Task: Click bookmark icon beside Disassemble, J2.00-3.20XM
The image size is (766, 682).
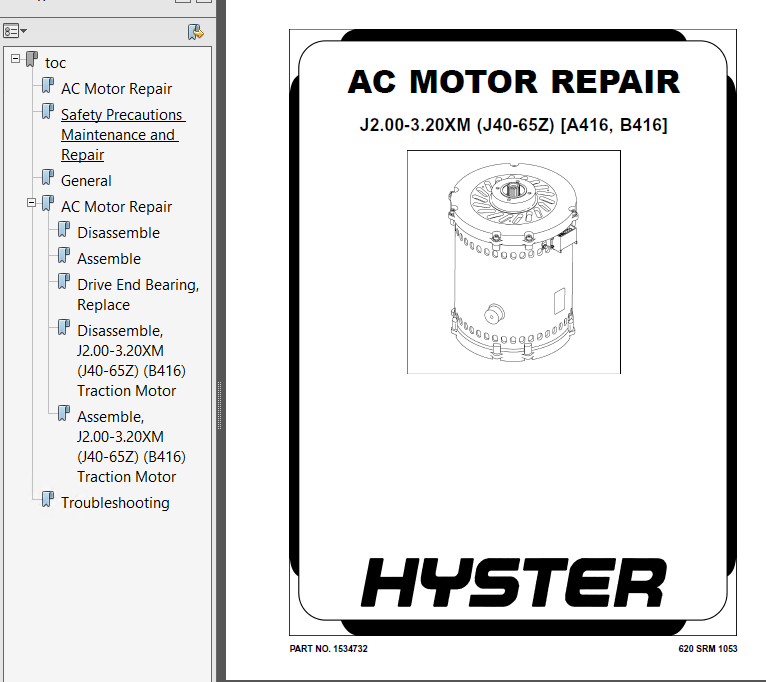Action: coord(64,327)
